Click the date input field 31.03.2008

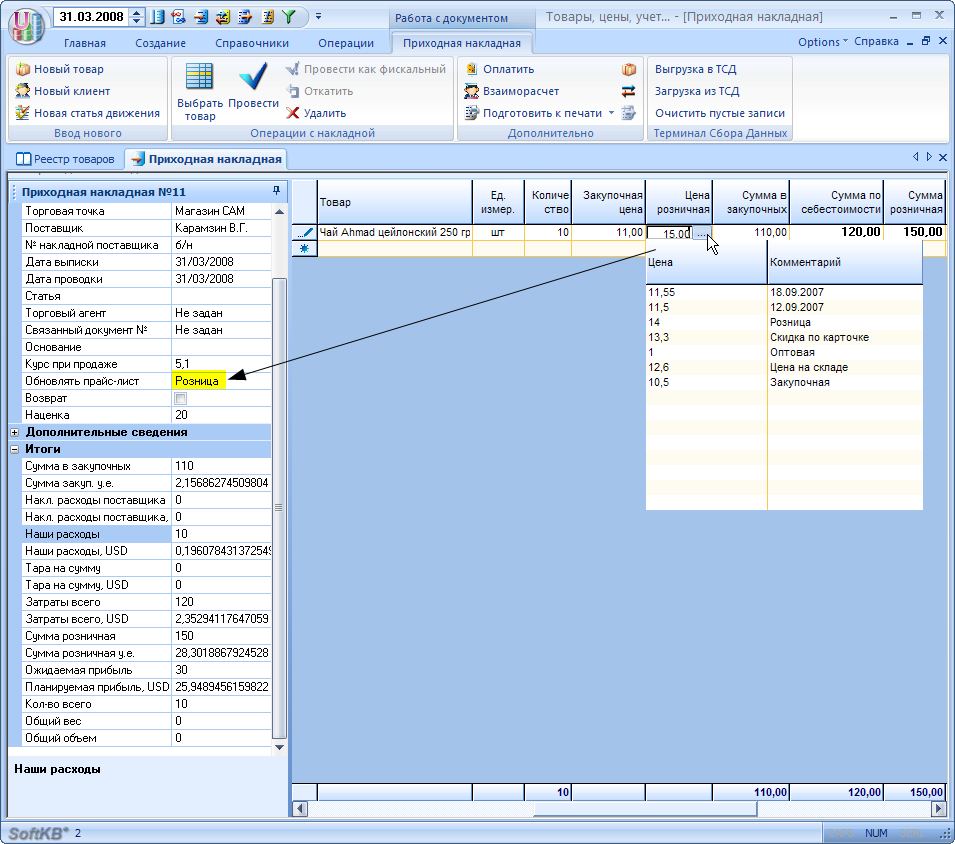92,17
